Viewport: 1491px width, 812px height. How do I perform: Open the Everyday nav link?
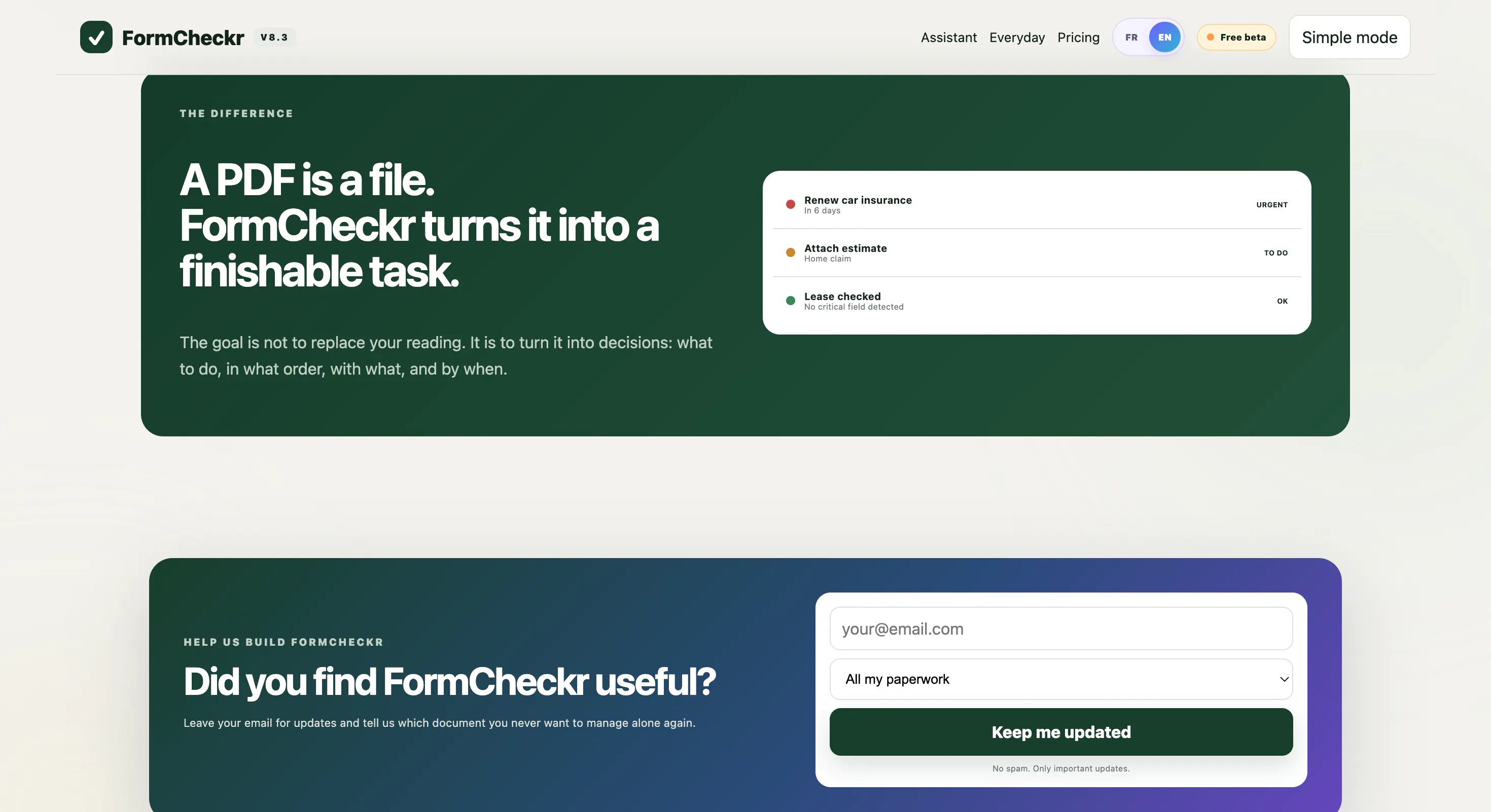(1017, 38)
